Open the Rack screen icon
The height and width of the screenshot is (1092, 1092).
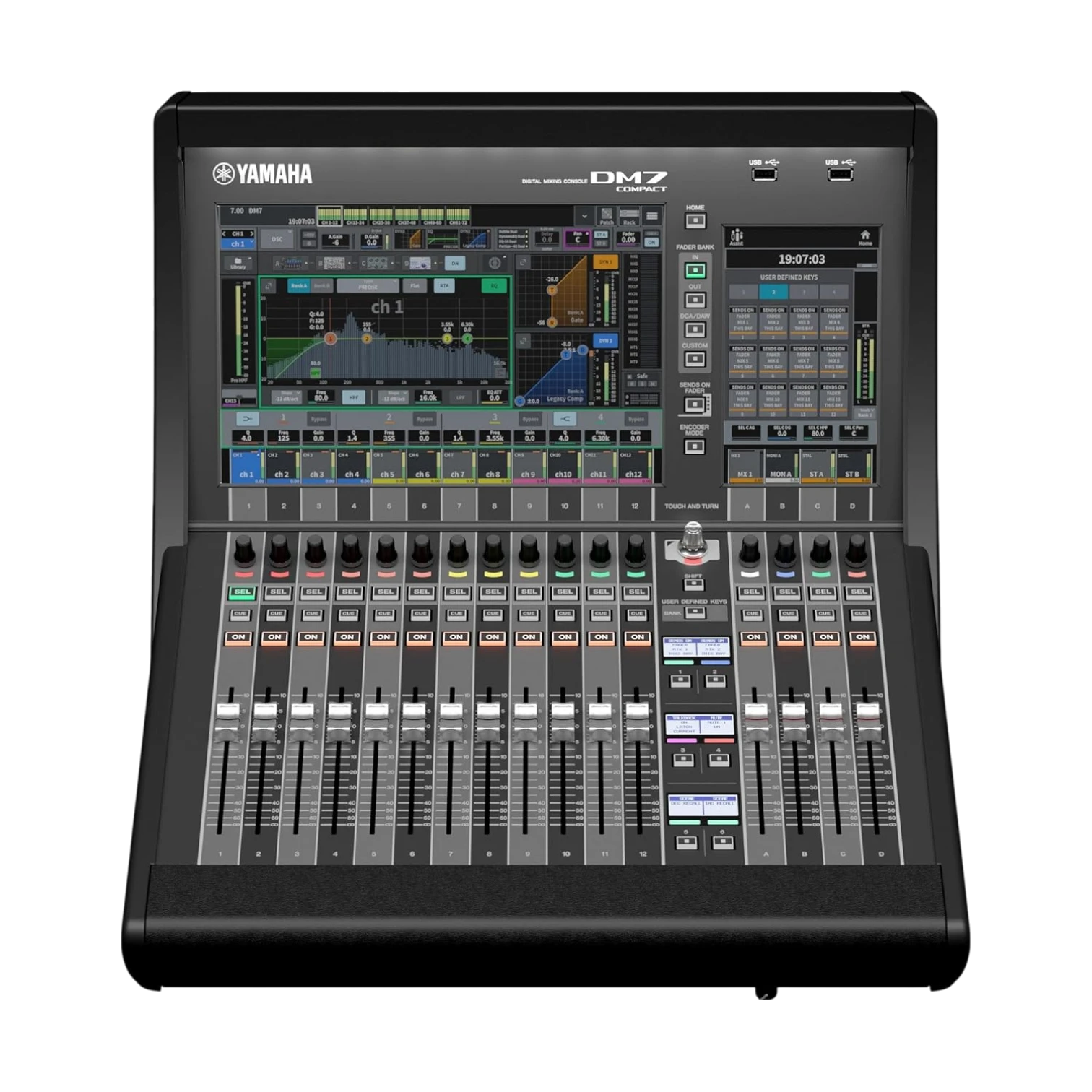pos(629,217)
